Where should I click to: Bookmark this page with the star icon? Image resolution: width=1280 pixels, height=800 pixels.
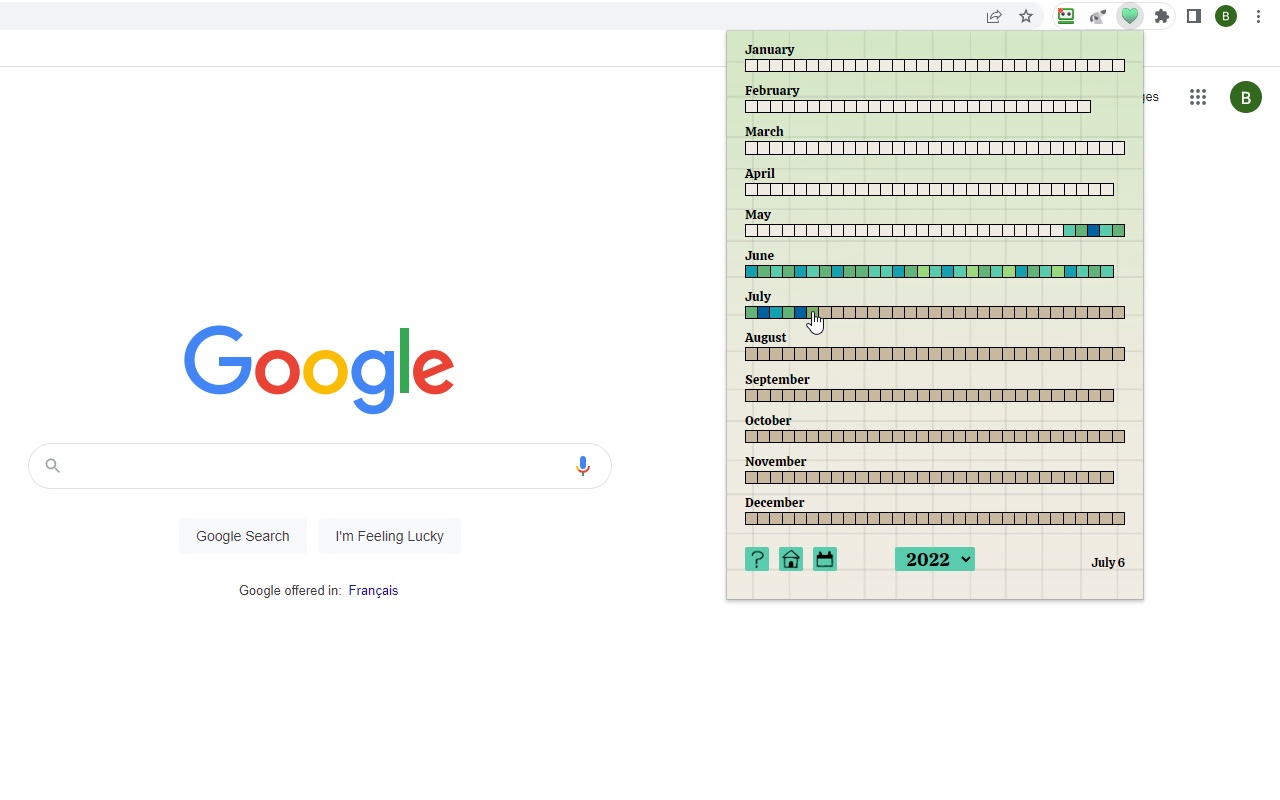1026,16
